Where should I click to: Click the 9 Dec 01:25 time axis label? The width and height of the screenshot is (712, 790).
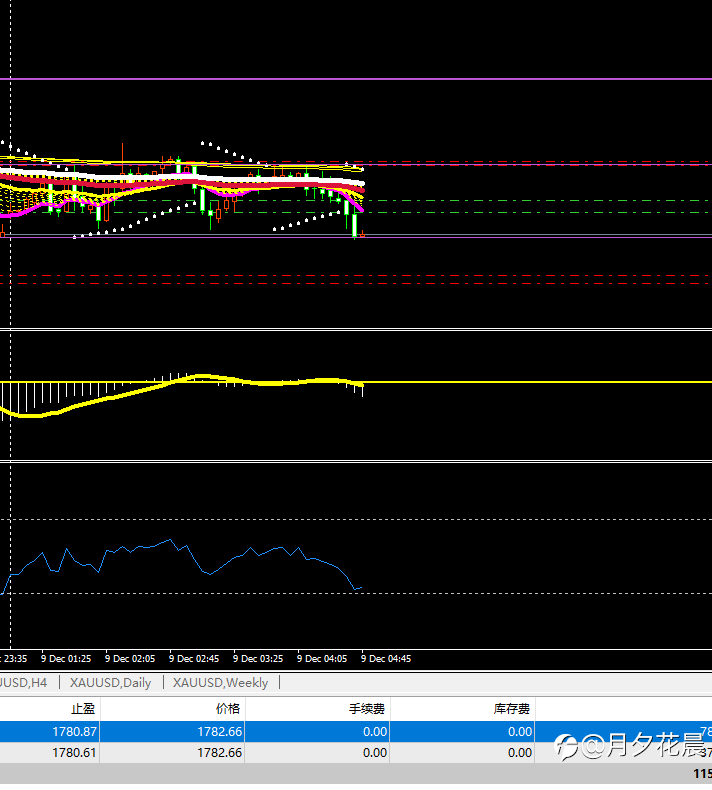click(x=67, y=659)
